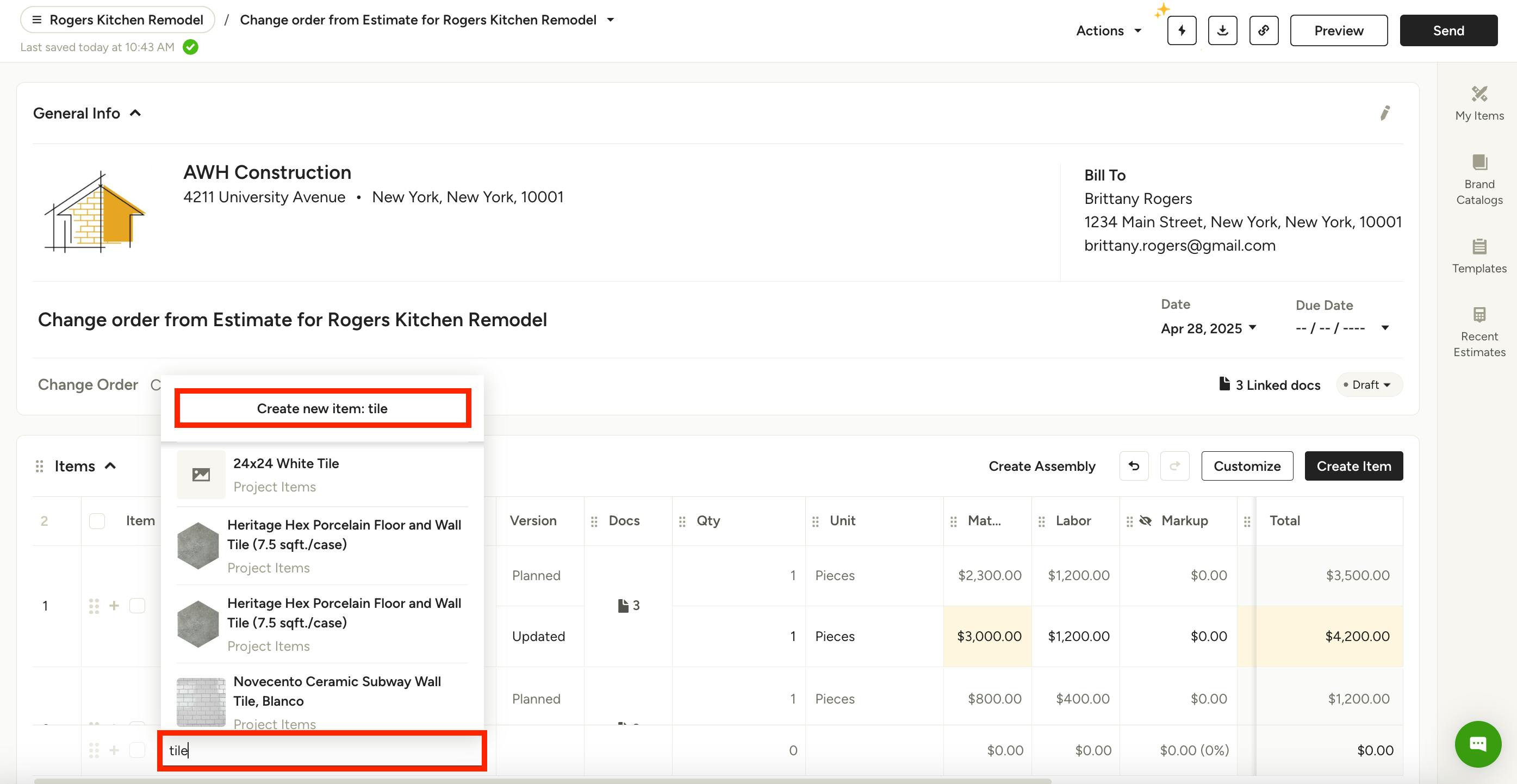Open the green chat support bubble
The height and width of the screenshot is (784, 1517).
(1477, 743)
